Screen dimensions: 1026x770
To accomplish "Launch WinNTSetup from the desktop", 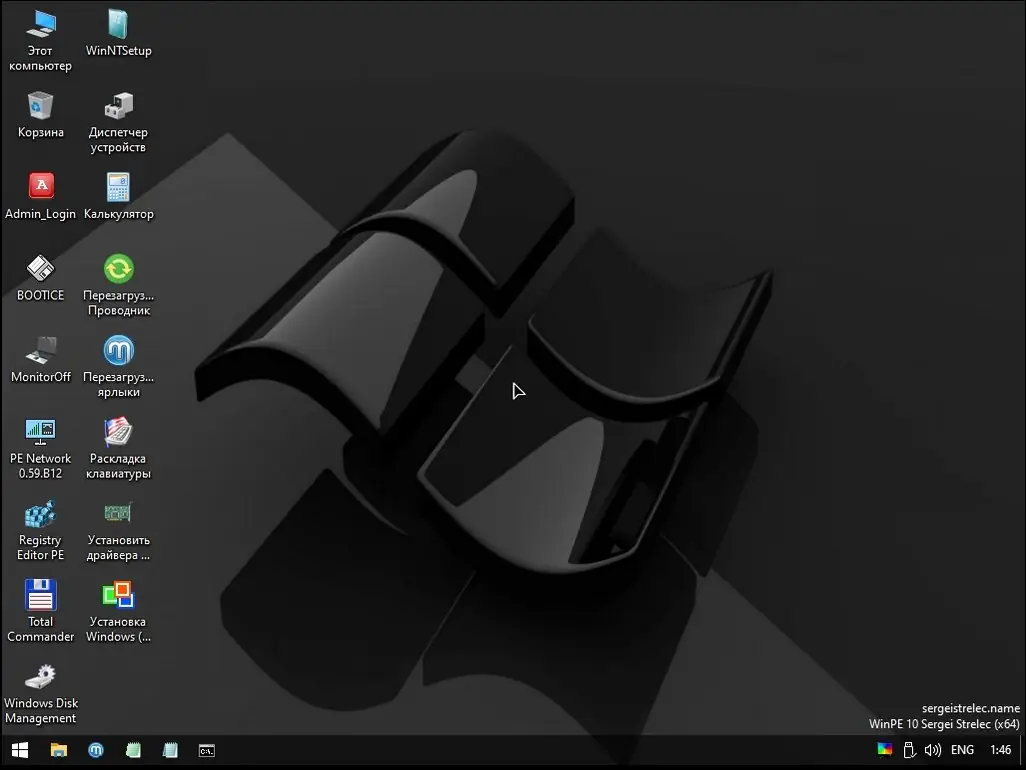I will point(118,33).
